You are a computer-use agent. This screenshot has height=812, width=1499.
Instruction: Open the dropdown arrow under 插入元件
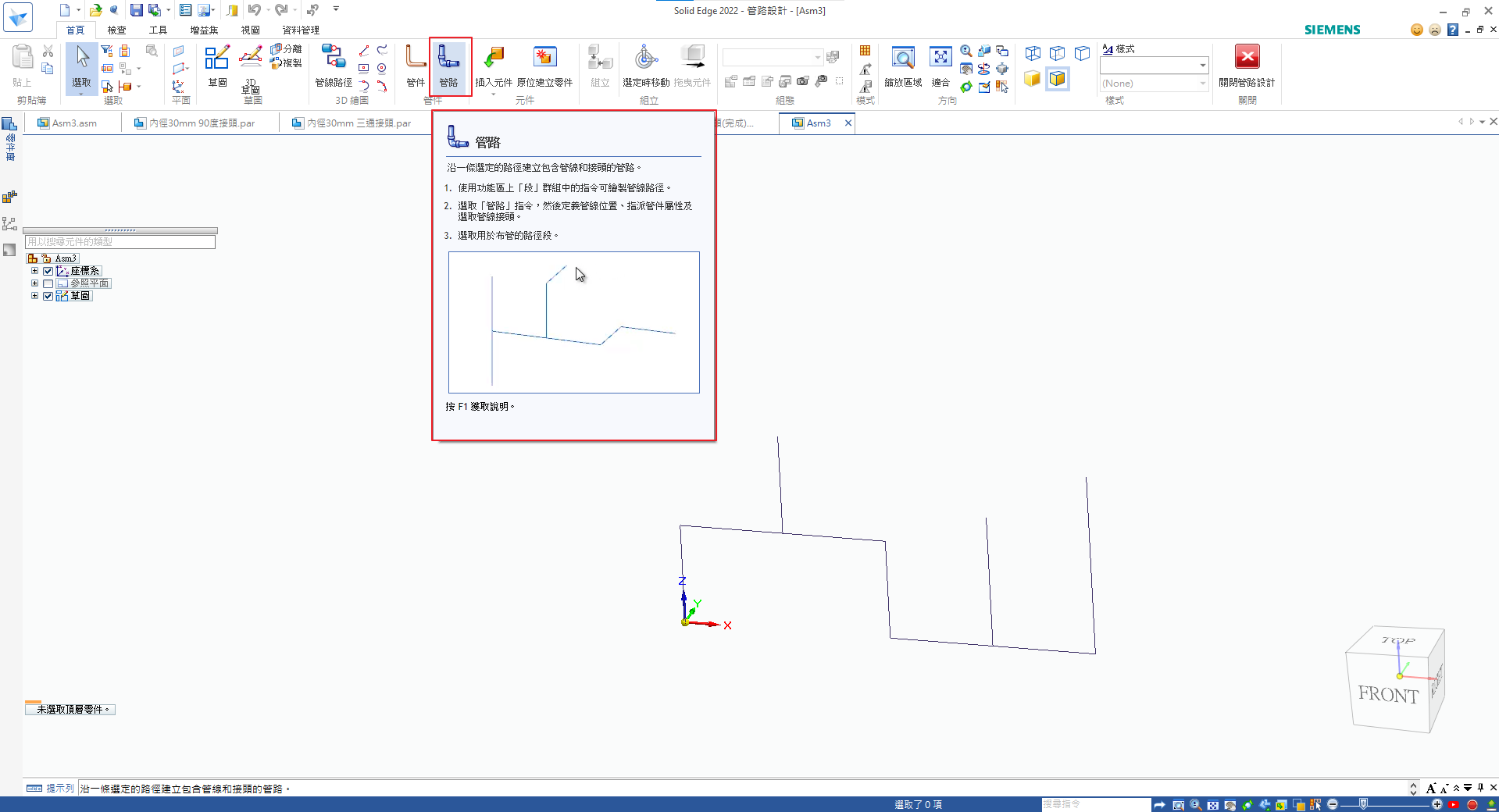point(494,94)
